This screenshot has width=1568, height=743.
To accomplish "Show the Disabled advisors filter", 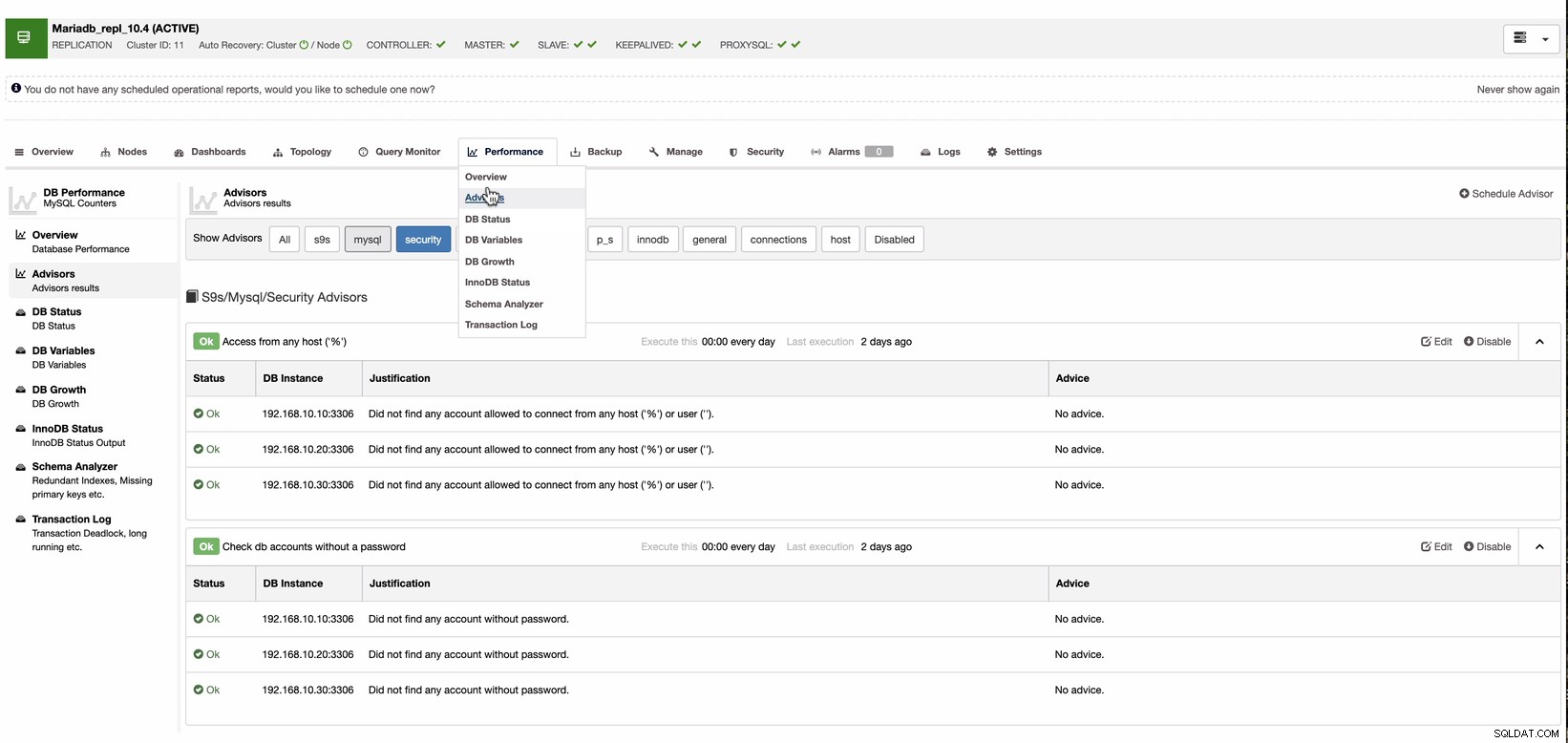I will point(895,240).
